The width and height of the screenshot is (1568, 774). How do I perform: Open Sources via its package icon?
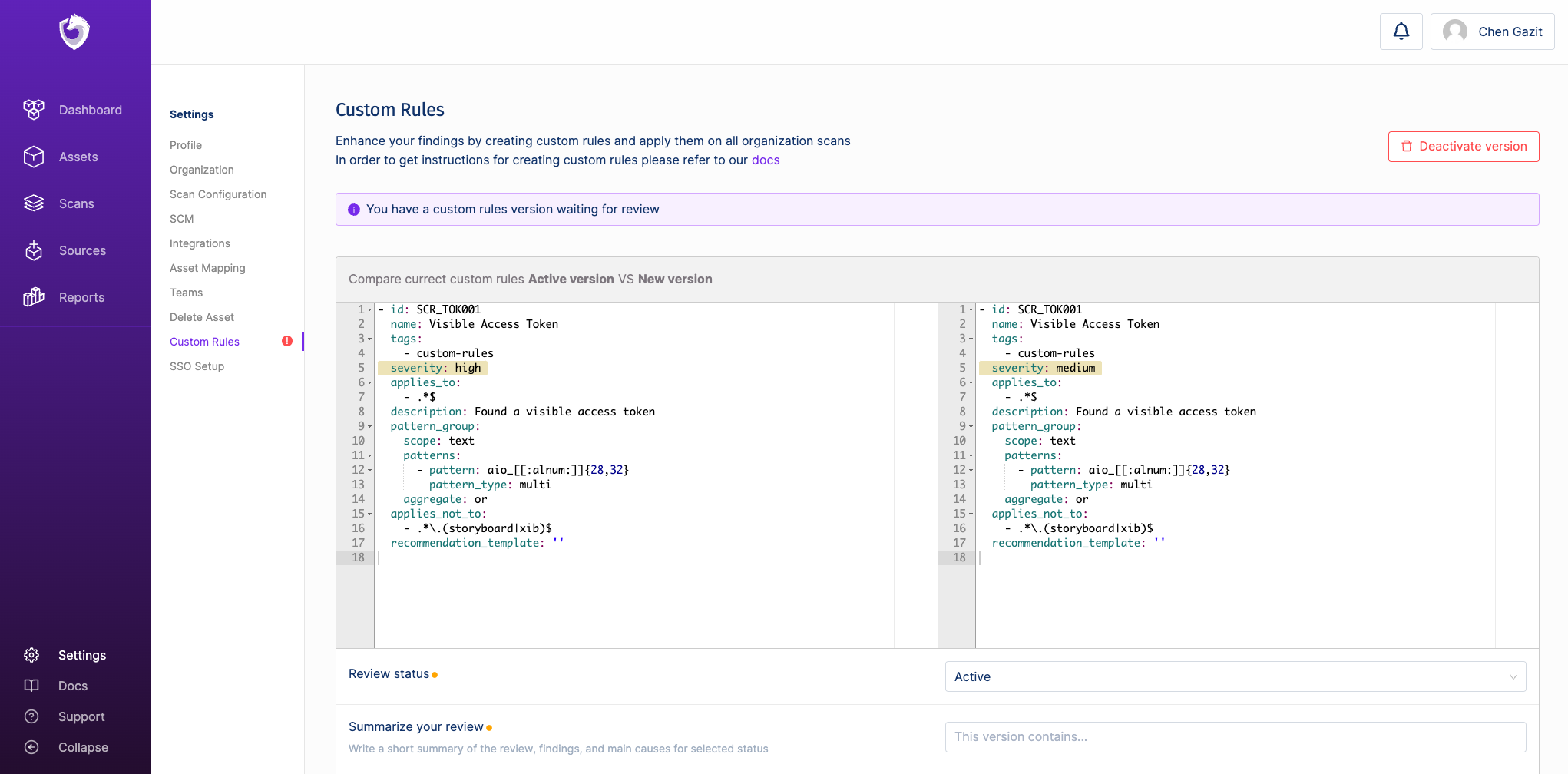pyautogui.click(x=34, y=250)
